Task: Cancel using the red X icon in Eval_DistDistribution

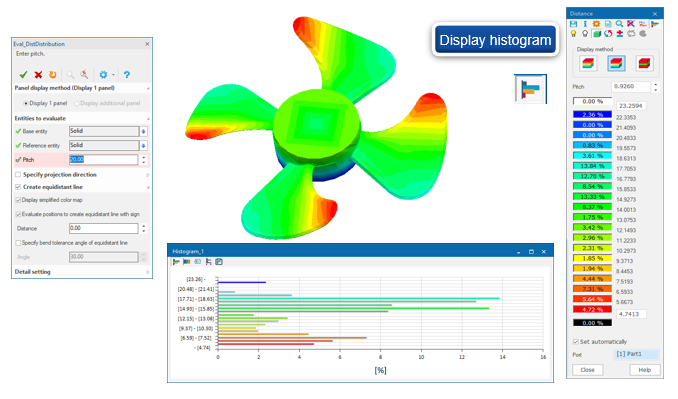Action: coord(38,75)
